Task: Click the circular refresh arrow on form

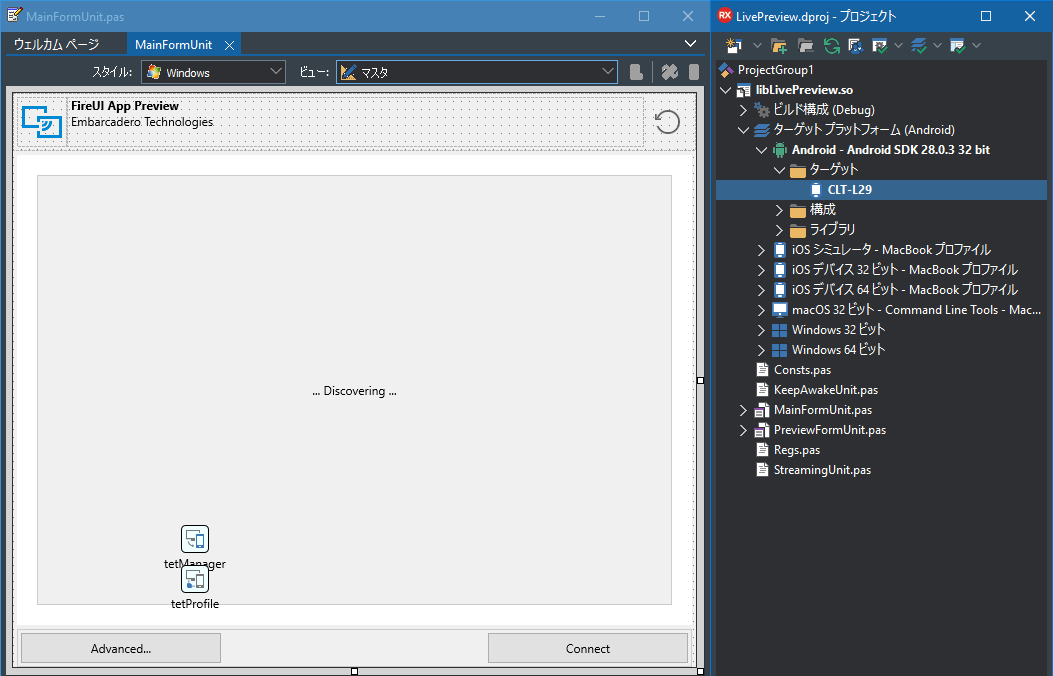Action: [667, 122]
